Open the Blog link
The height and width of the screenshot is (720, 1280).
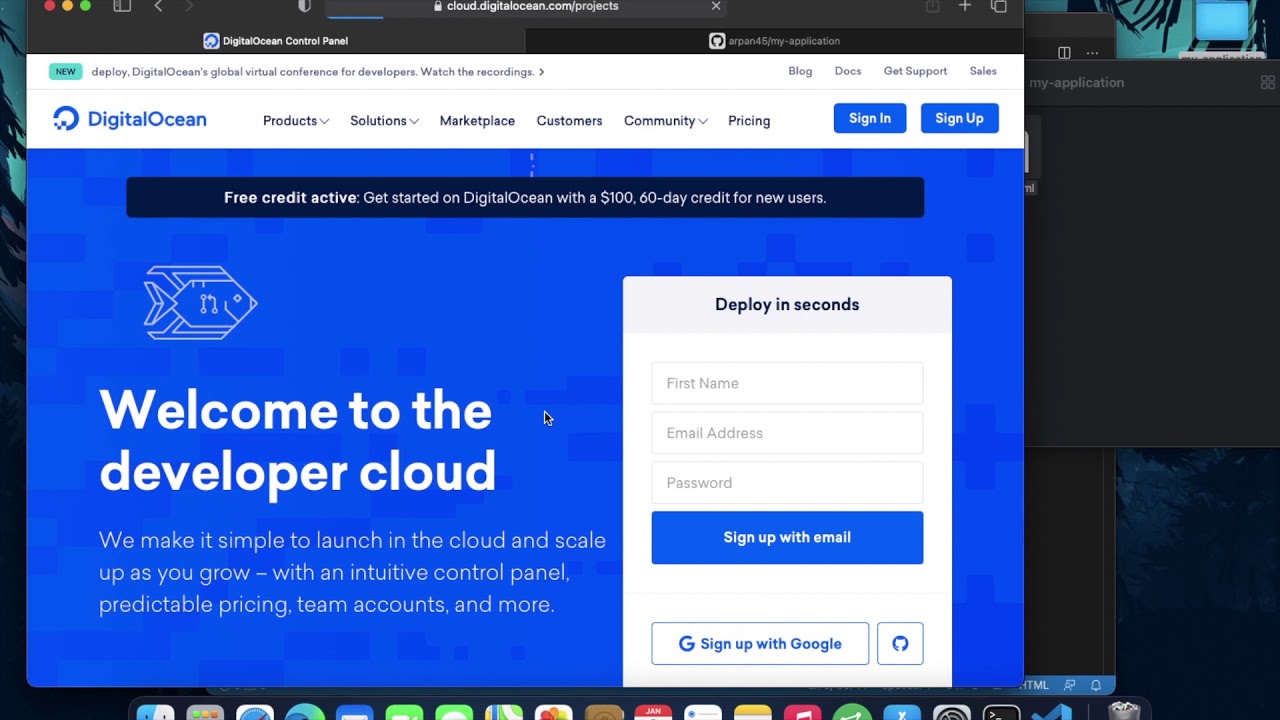point(800,71)
